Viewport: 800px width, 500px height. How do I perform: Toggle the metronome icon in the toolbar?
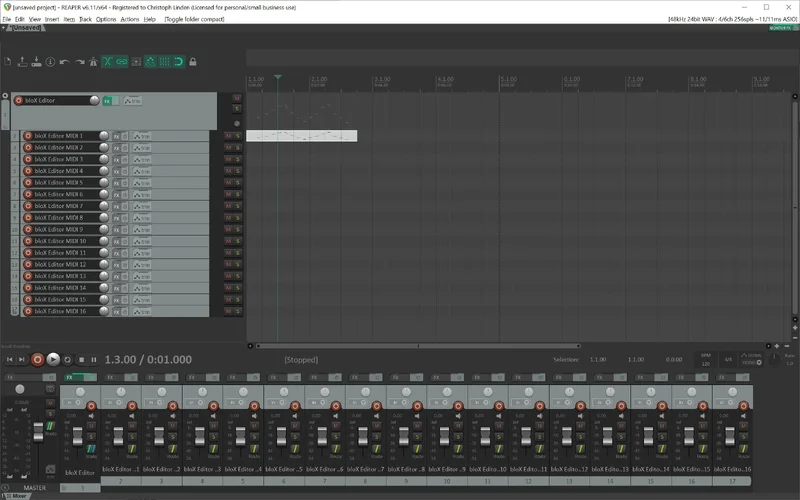click(x=93, y=62)
